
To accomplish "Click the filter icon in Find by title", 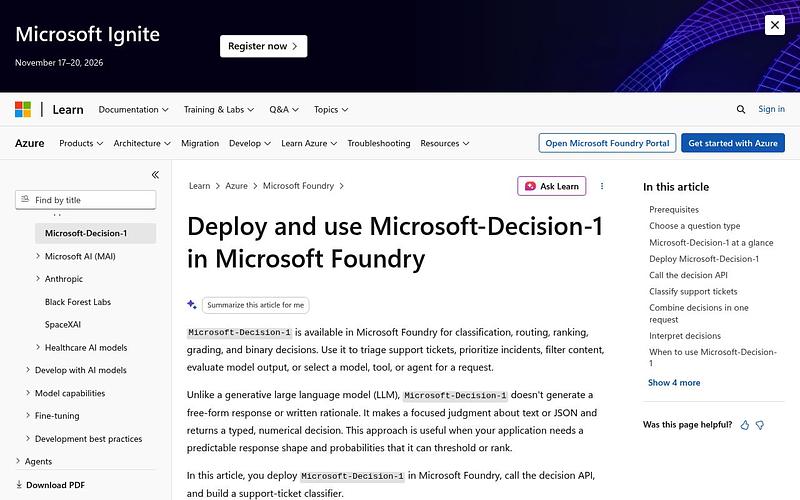I will click(x=25, y=199).
